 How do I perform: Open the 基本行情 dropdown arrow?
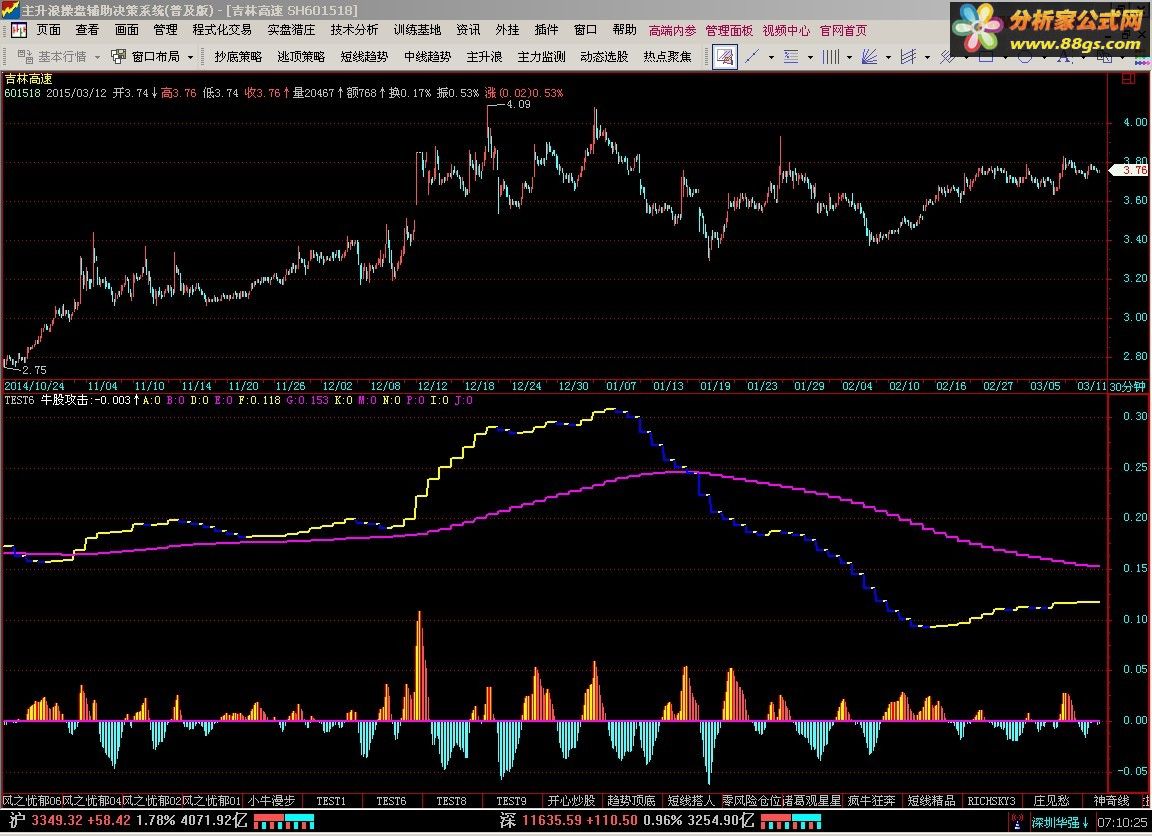(x=97, y=57)
